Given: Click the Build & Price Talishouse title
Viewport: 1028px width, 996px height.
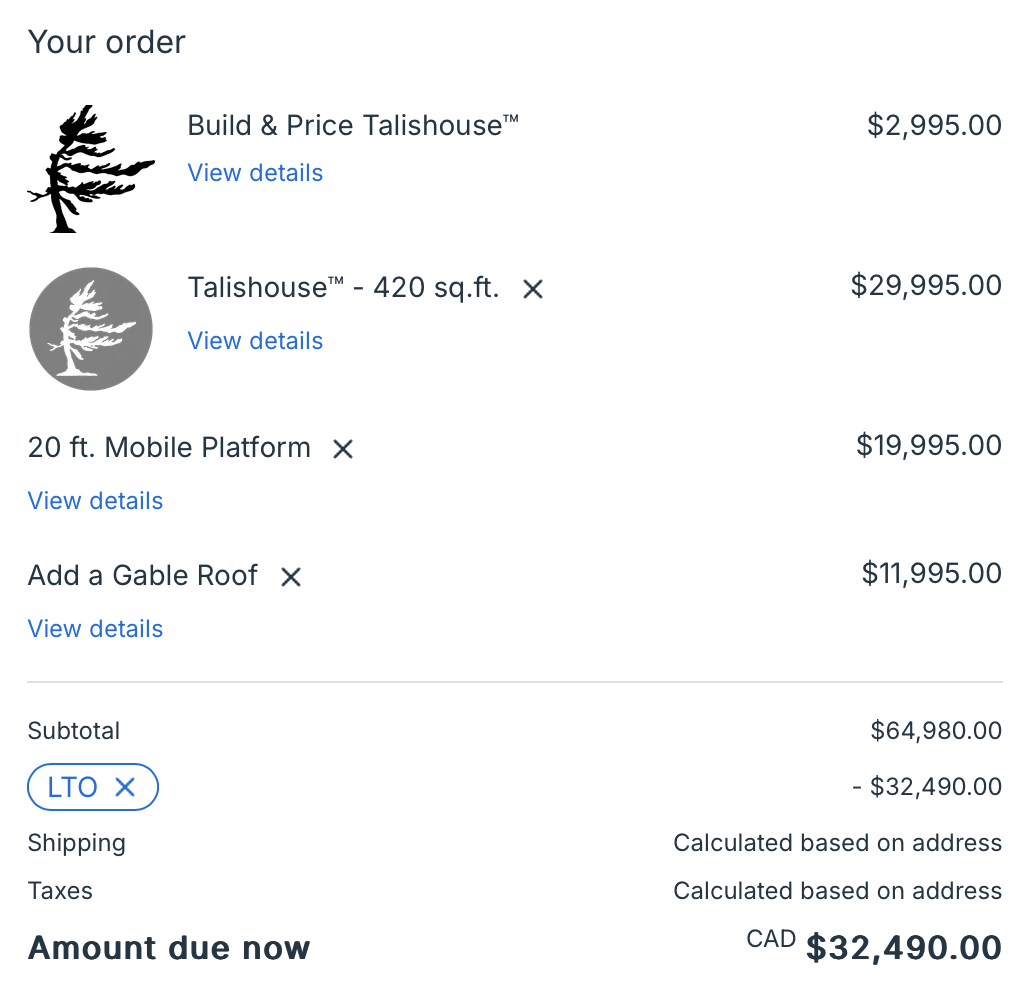Looking at the screenshot, I should (x=353, y=126).
